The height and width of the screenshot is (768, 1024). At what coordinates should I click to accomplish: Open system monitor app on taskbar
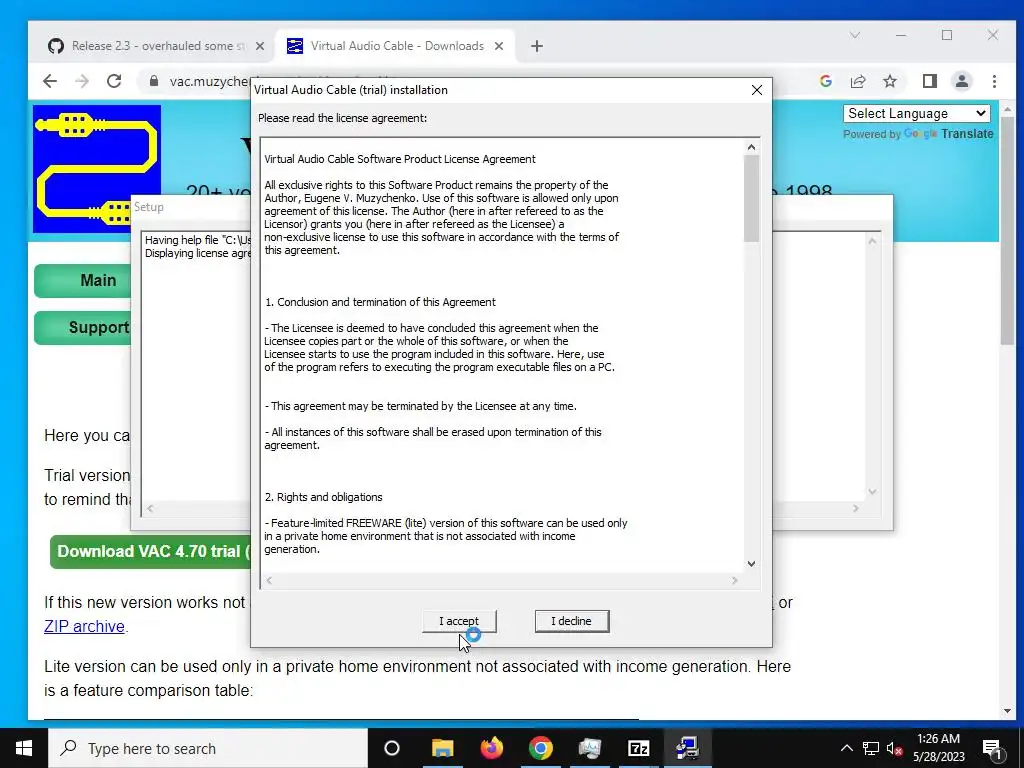click(x=590, y=748)
